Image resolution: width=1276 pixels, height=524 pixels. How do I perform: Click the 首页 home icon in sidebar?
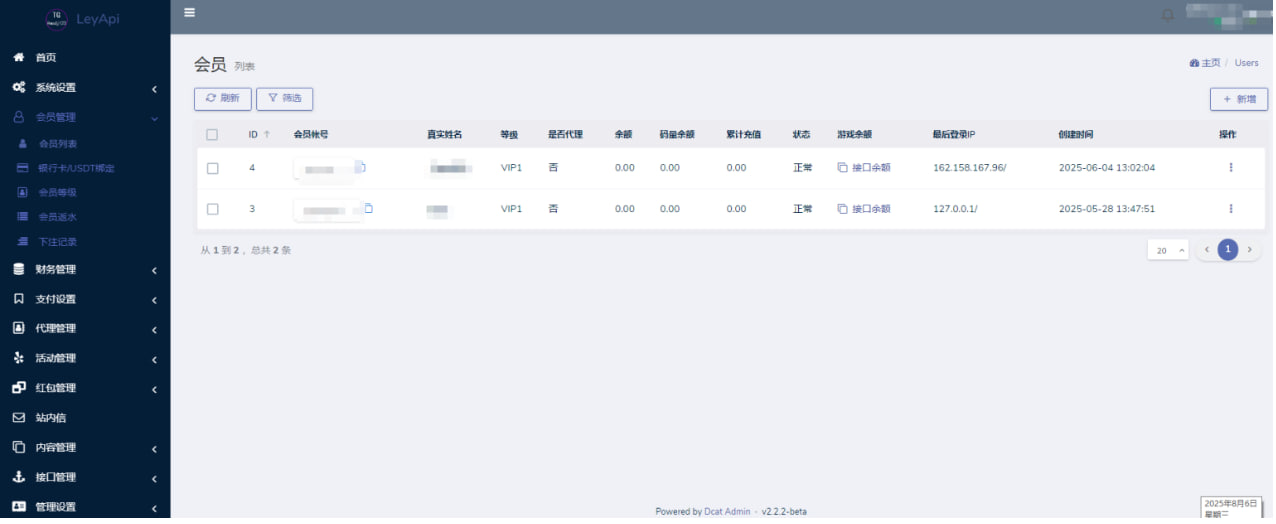click(x=19, y=58)
